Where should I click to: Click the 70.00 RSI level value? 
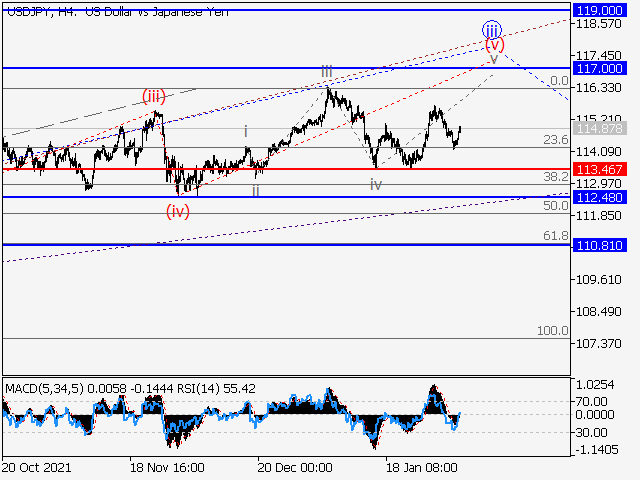591,402
